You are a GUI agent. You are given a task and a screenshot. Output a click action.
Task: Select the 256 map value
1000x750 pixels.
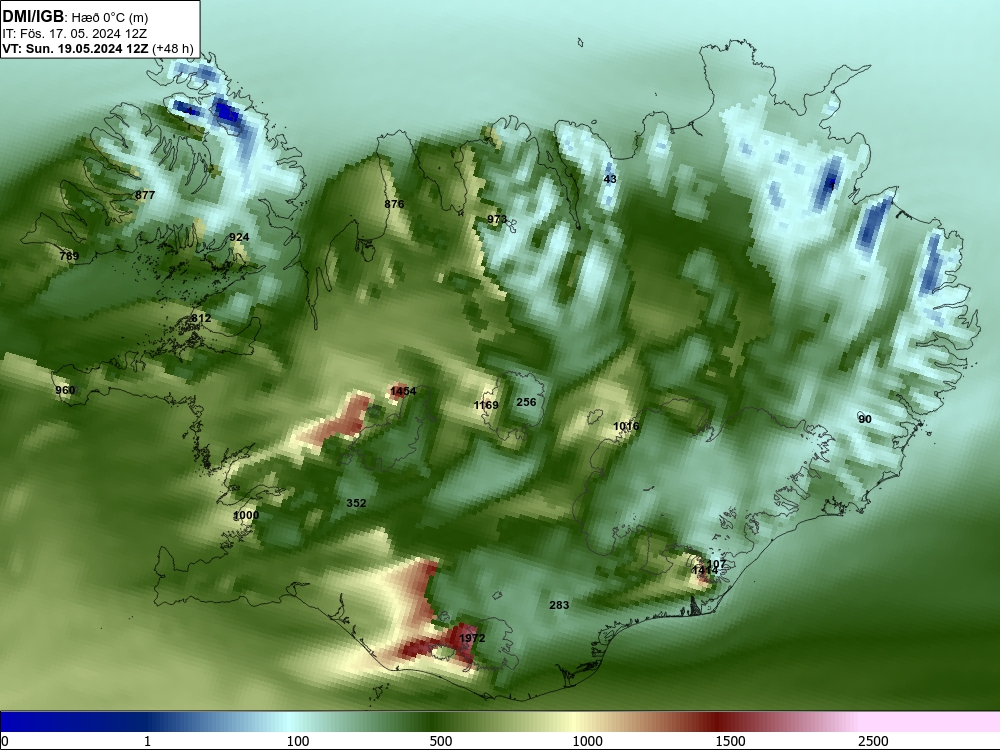click(x=526, y=402)
